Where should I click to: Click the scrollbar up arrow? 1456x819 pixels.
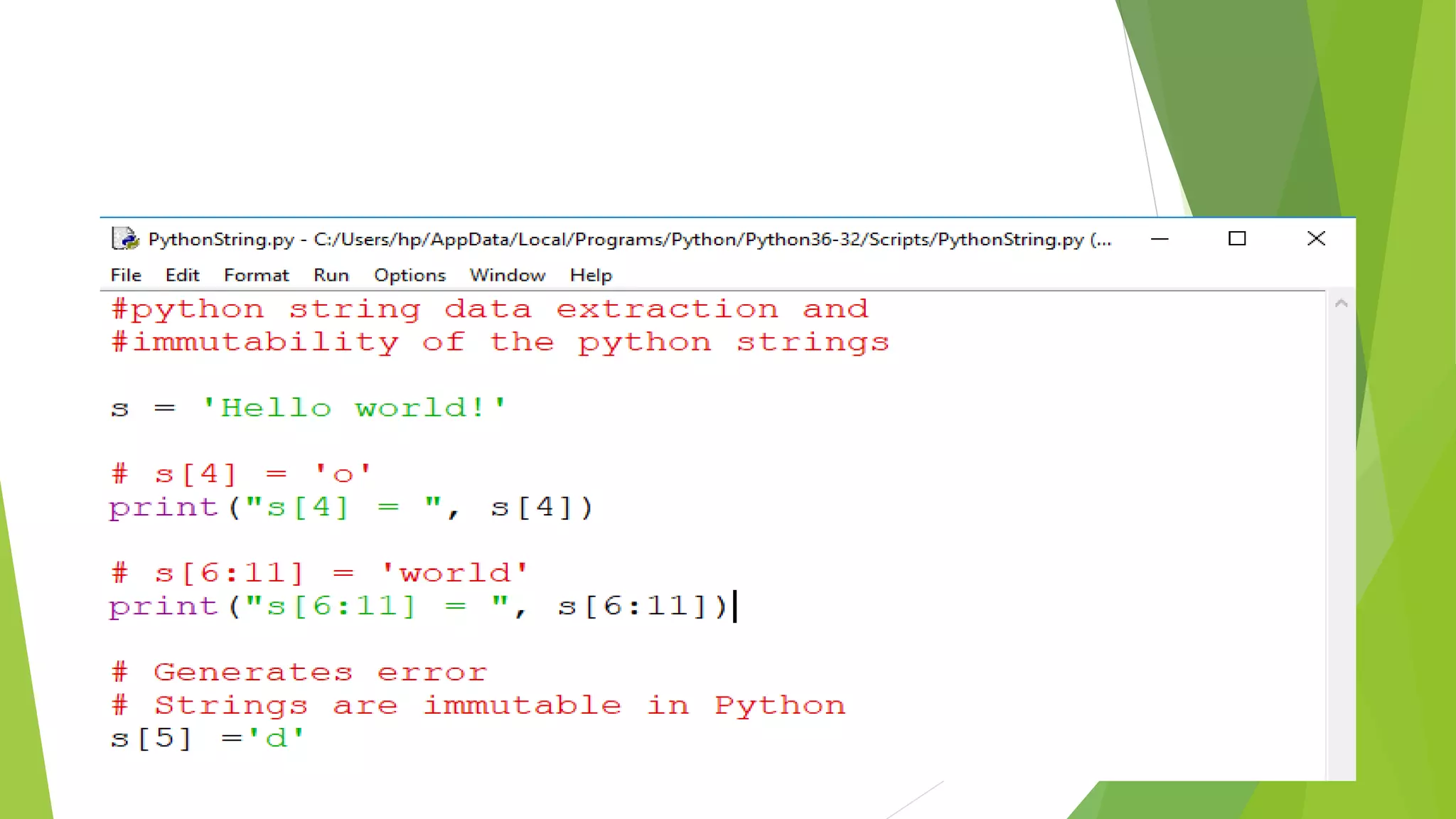pyautogui.click(x=1342, y=304)
